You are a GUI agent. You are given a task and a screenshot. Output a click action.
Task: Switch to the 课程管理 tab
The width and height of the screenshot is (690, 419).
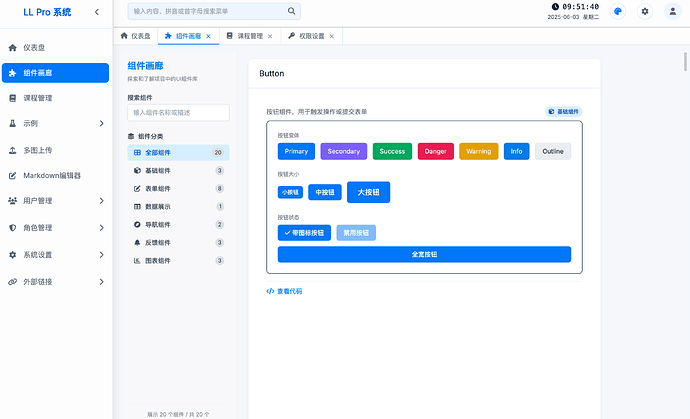[250, 36]
